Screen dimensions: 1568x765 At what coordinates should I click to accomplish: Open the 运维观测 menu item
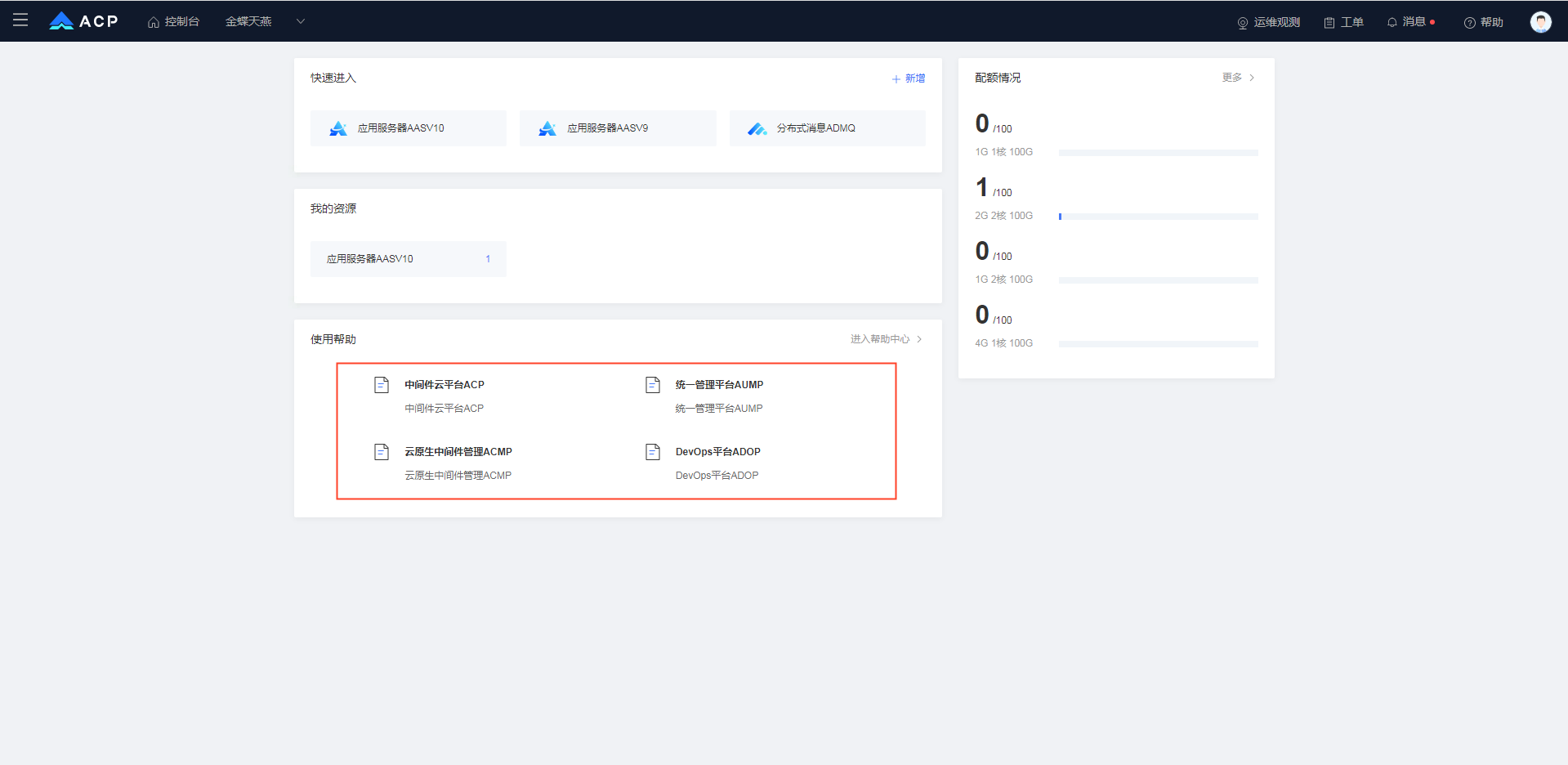tap(1268, 22)
